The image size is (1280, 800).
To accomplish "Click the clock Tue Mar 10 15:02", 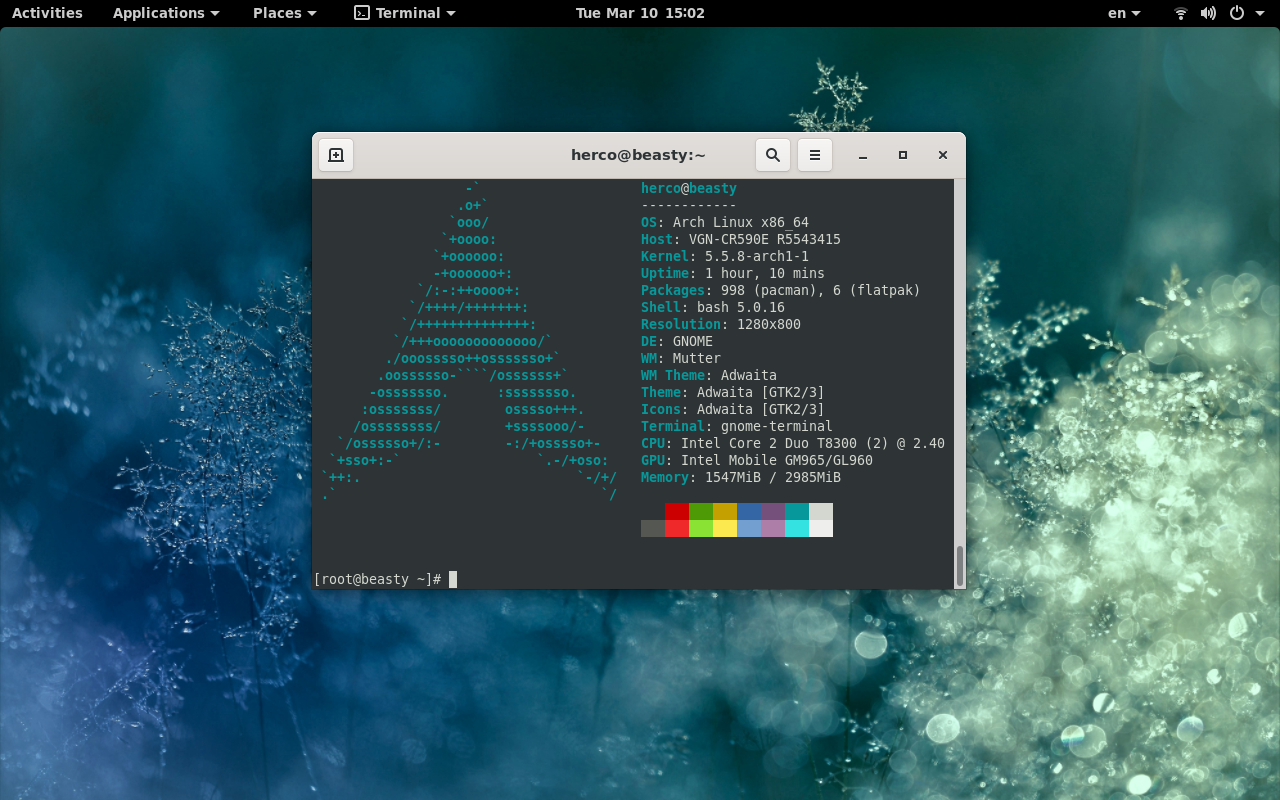I will point(640,13).
